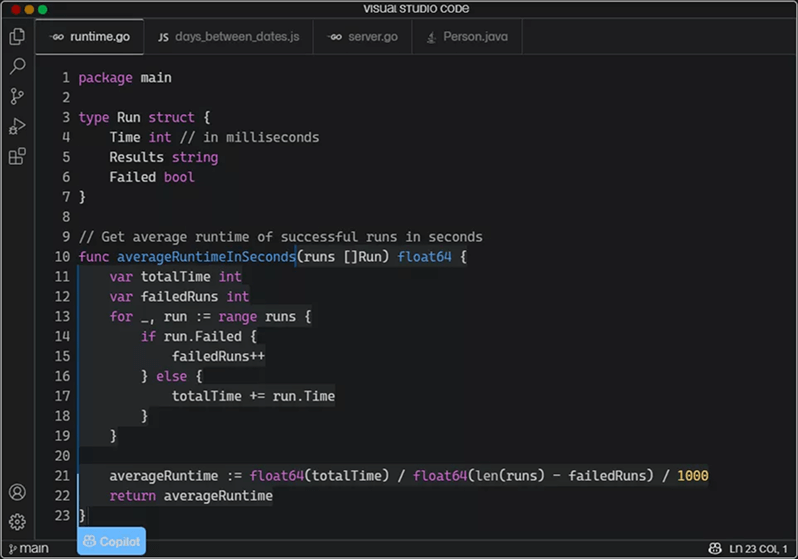The width and height of the screenshot is (798, 560).
Task: Click the green maximize window button
Action: [x=42, y=9]
